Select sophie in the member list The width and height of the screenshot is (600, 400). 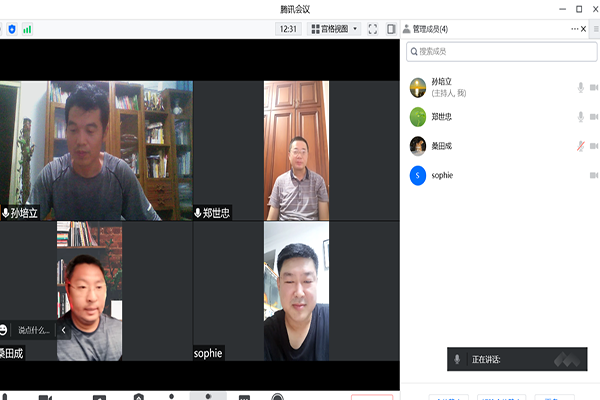[442, 175]
